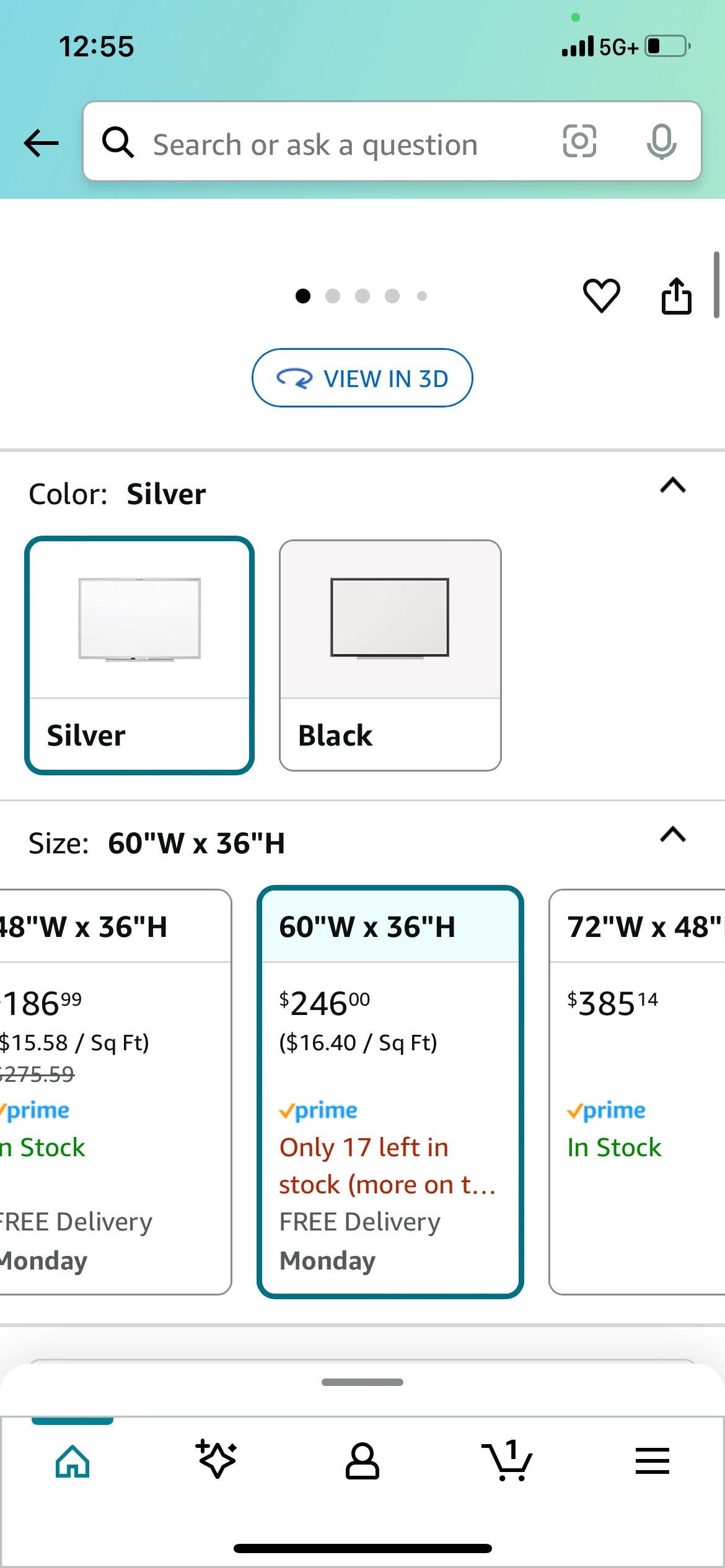725x1568 pixels.
Task: Add item to wish list heart
Action: click(601, 295)
